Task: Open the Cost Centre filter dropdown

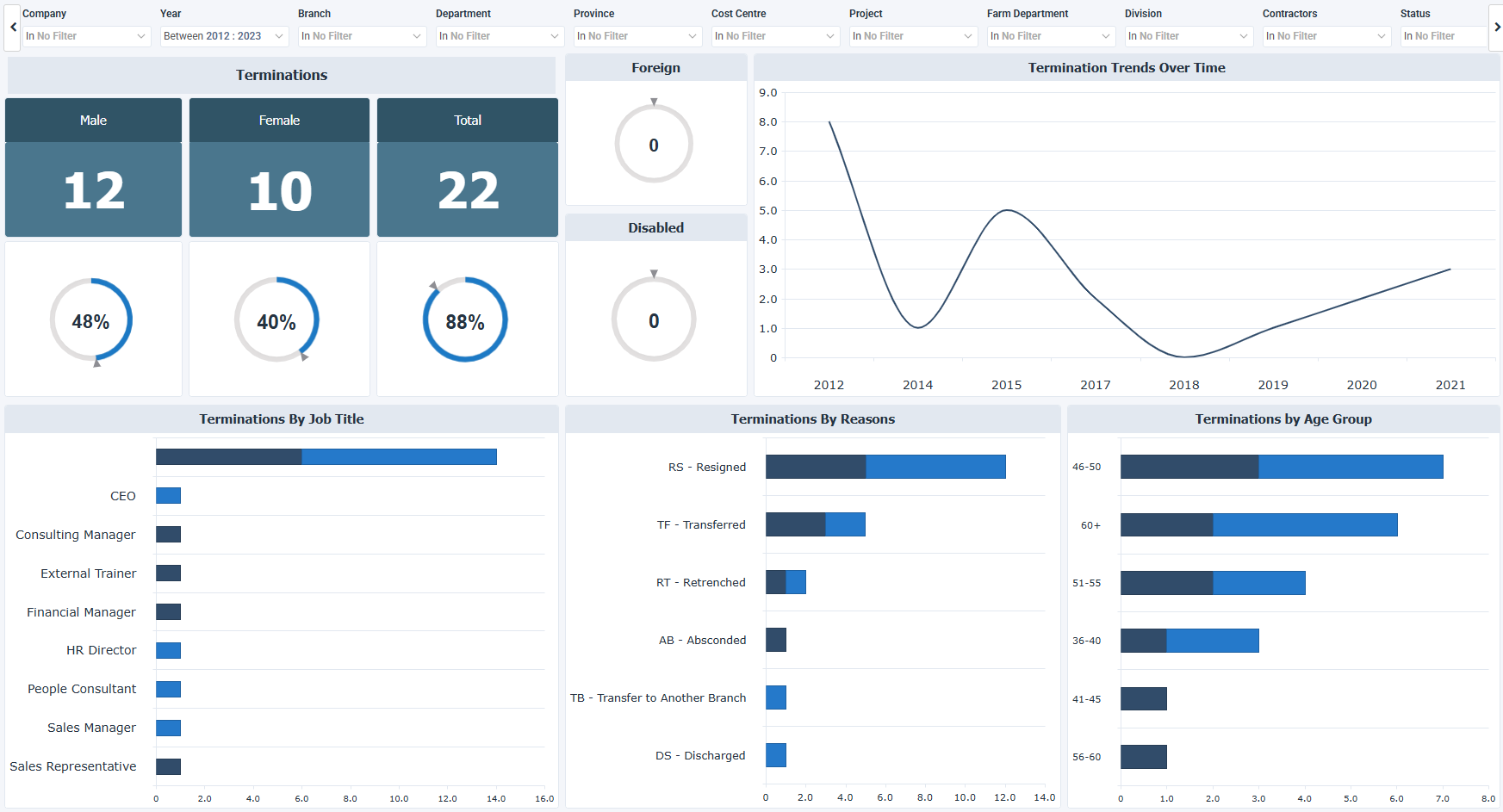Action: point(775,36)
